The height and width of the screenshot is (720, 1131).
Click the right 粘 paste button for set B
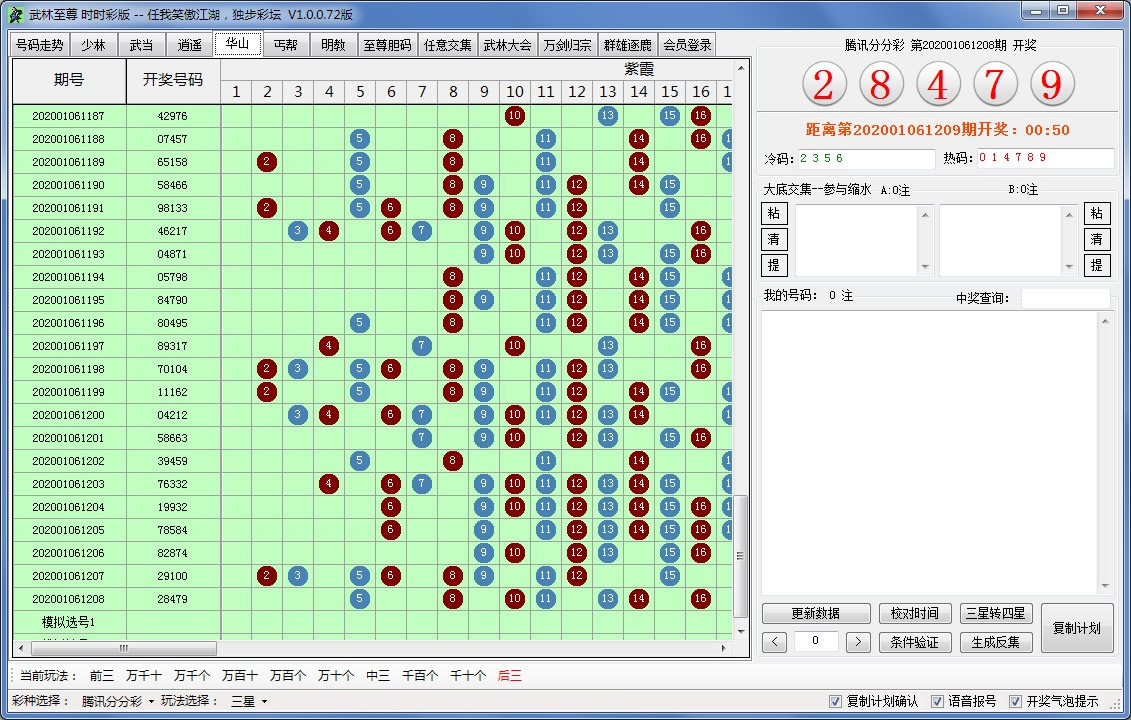point(1097,214)
